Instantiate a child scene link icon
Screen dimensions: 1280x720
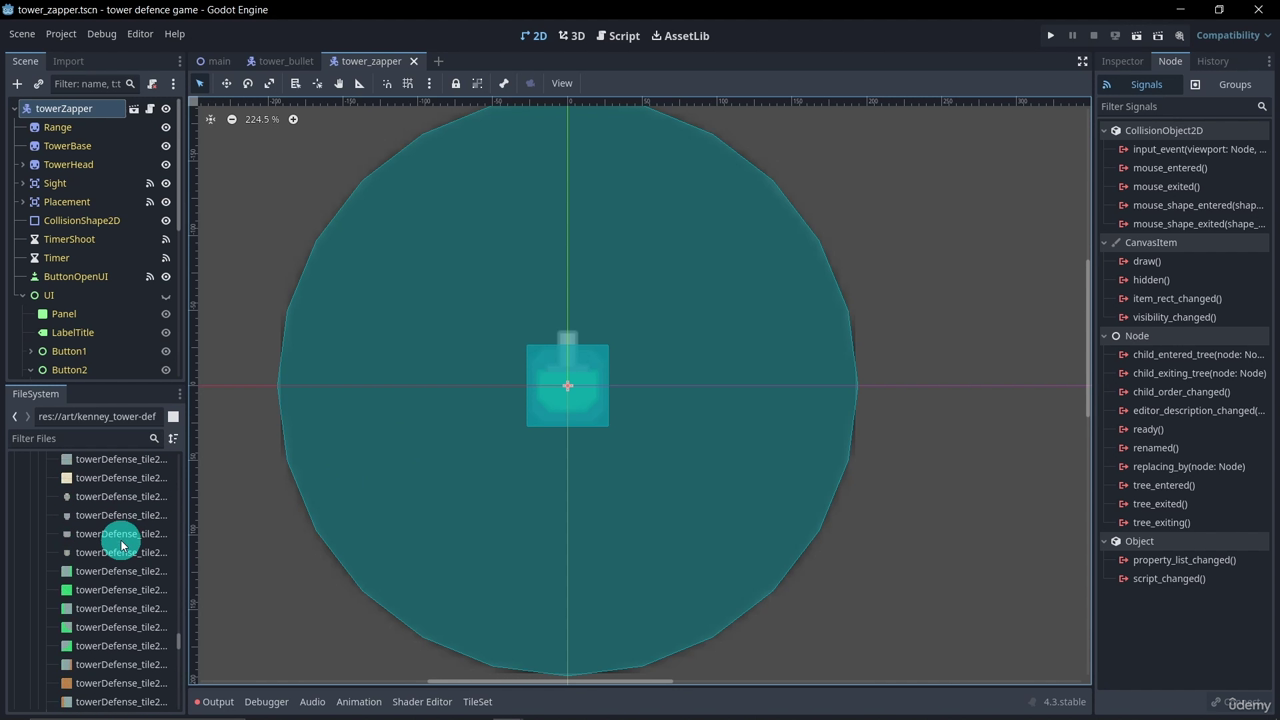[x=39, y=84]
